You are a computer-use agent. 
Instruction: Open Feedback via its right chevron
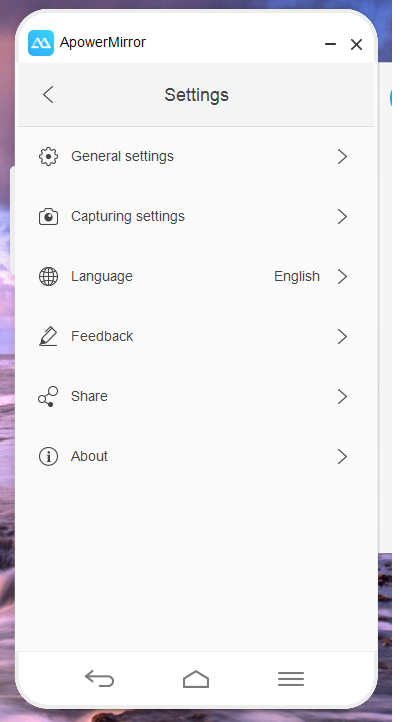tap(342, 337)
